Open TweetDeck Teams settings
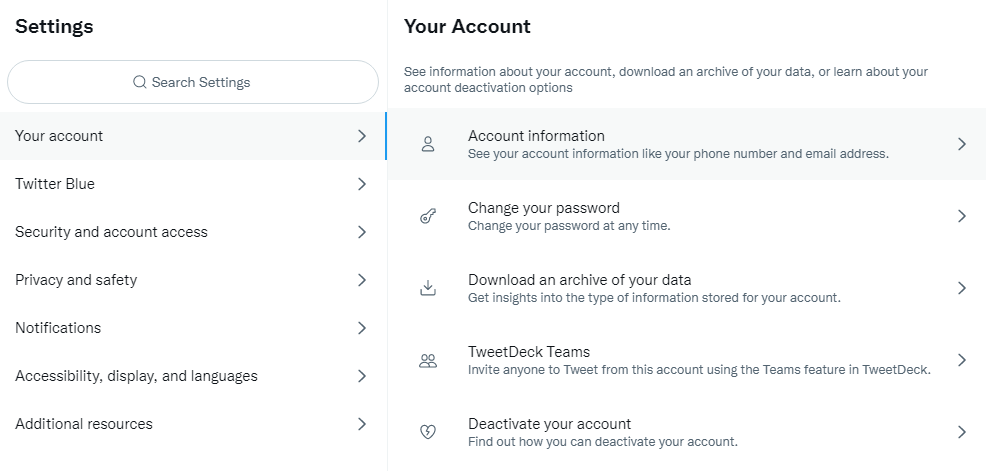986x471 pixels. coord(529,353)
